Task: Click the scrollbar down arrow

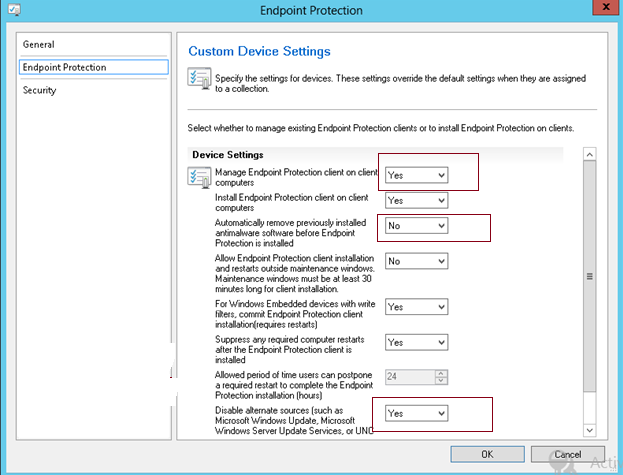Action: 590,430
